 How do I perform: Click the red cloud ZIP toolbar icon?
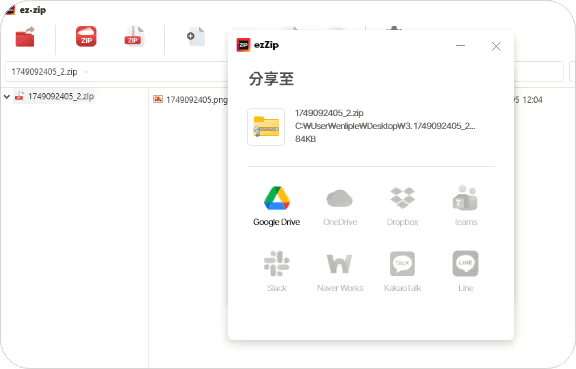[x=86, y=36]
